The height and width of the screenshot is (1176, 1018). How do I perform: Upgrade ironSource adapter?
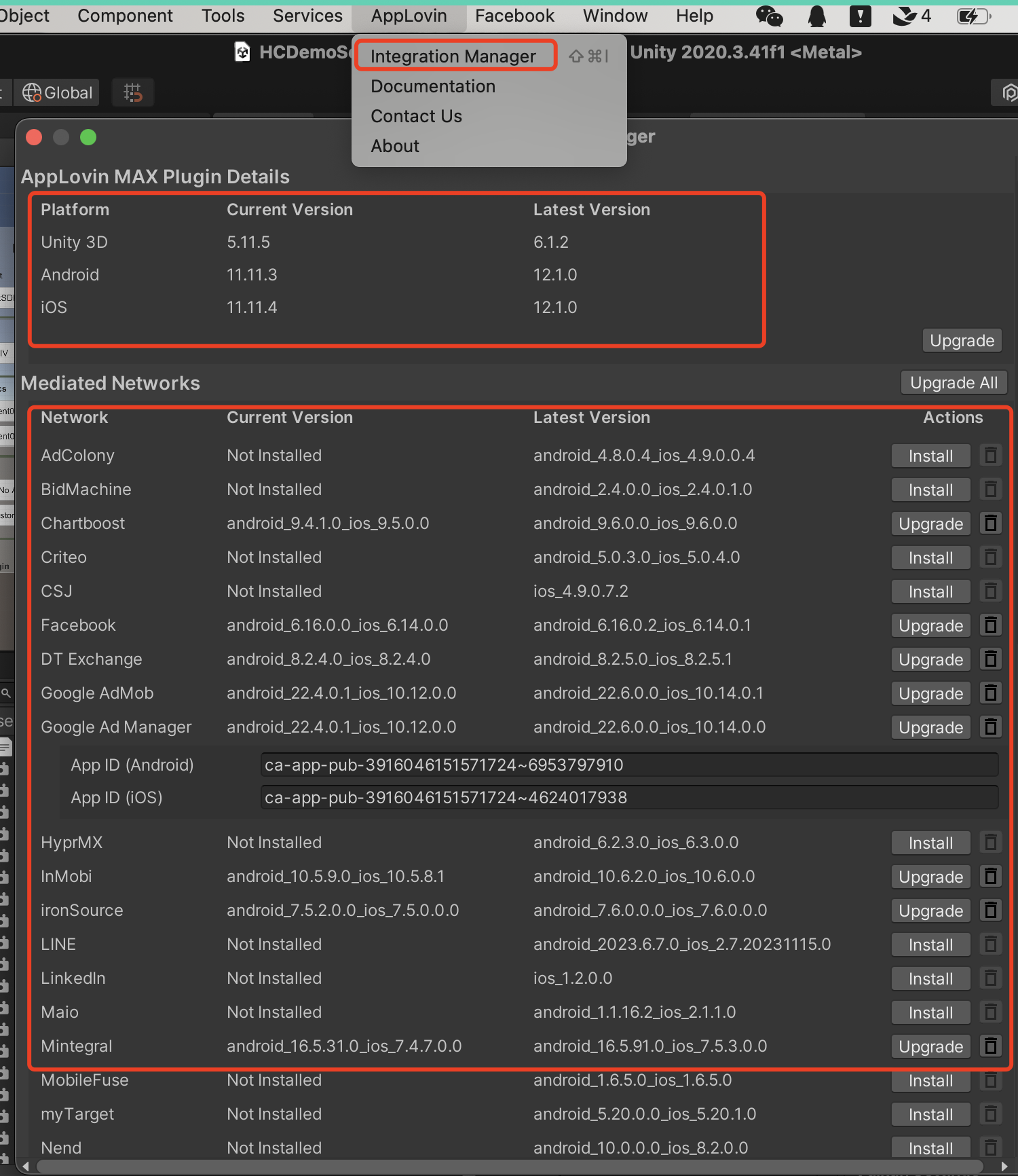[x=930, y=911]
